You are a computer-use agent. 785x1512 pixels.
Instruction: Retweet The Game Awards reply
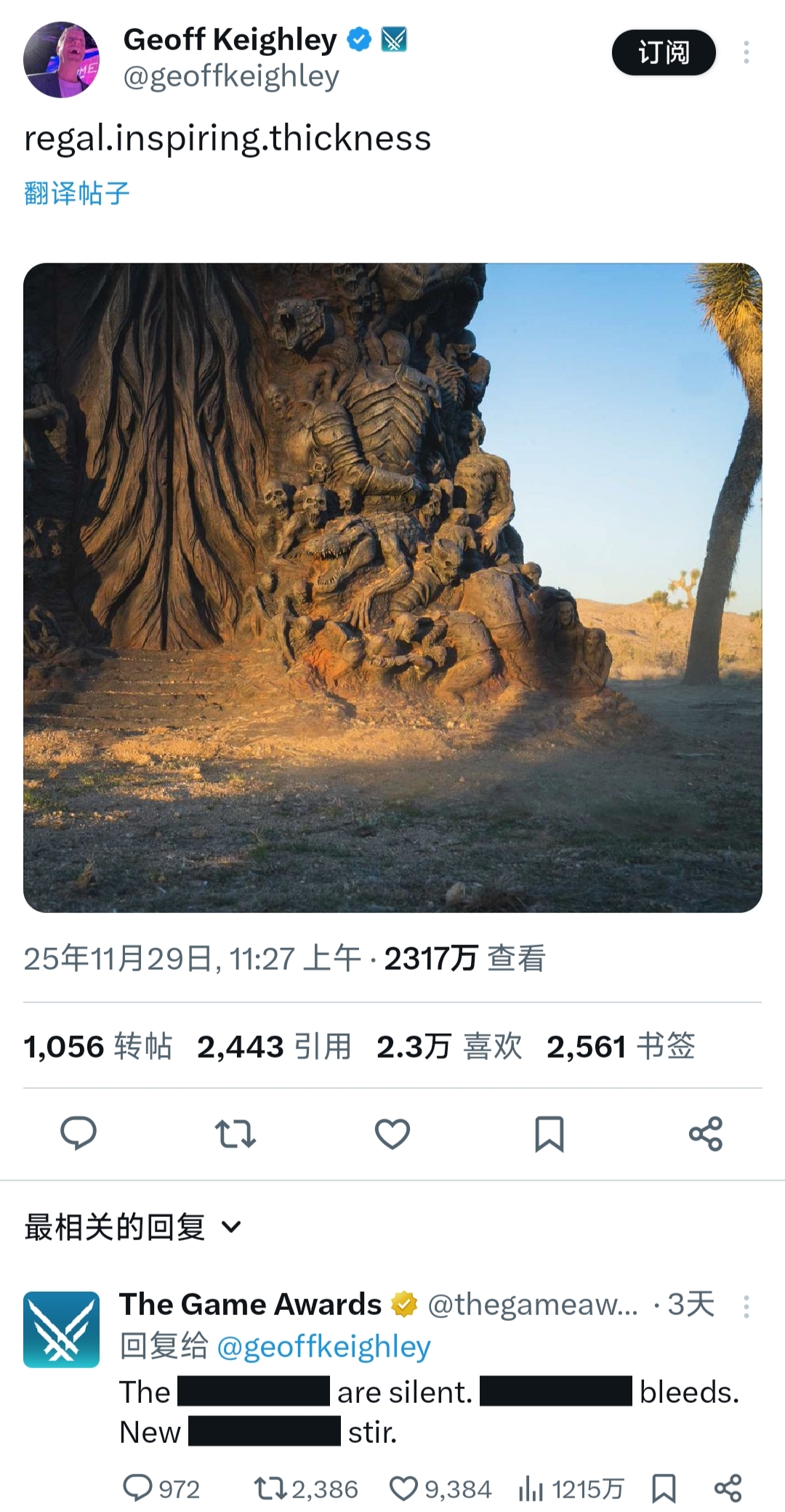306,1489
